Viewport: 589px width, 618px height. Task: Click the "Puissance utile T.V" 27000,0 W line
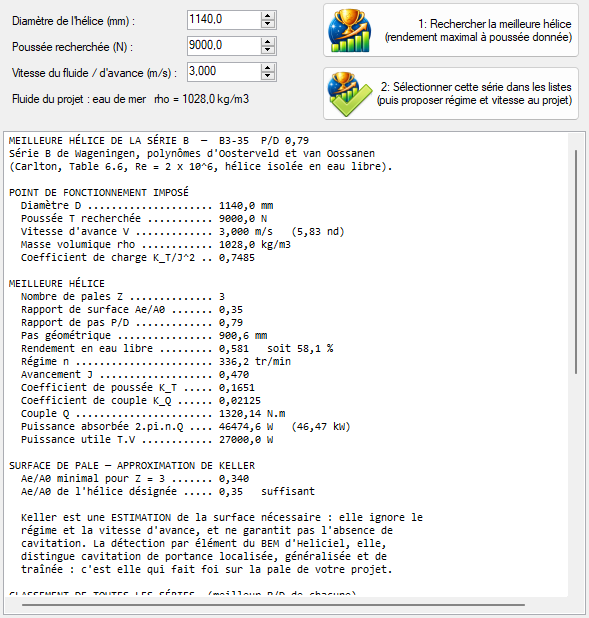(147, 439)
